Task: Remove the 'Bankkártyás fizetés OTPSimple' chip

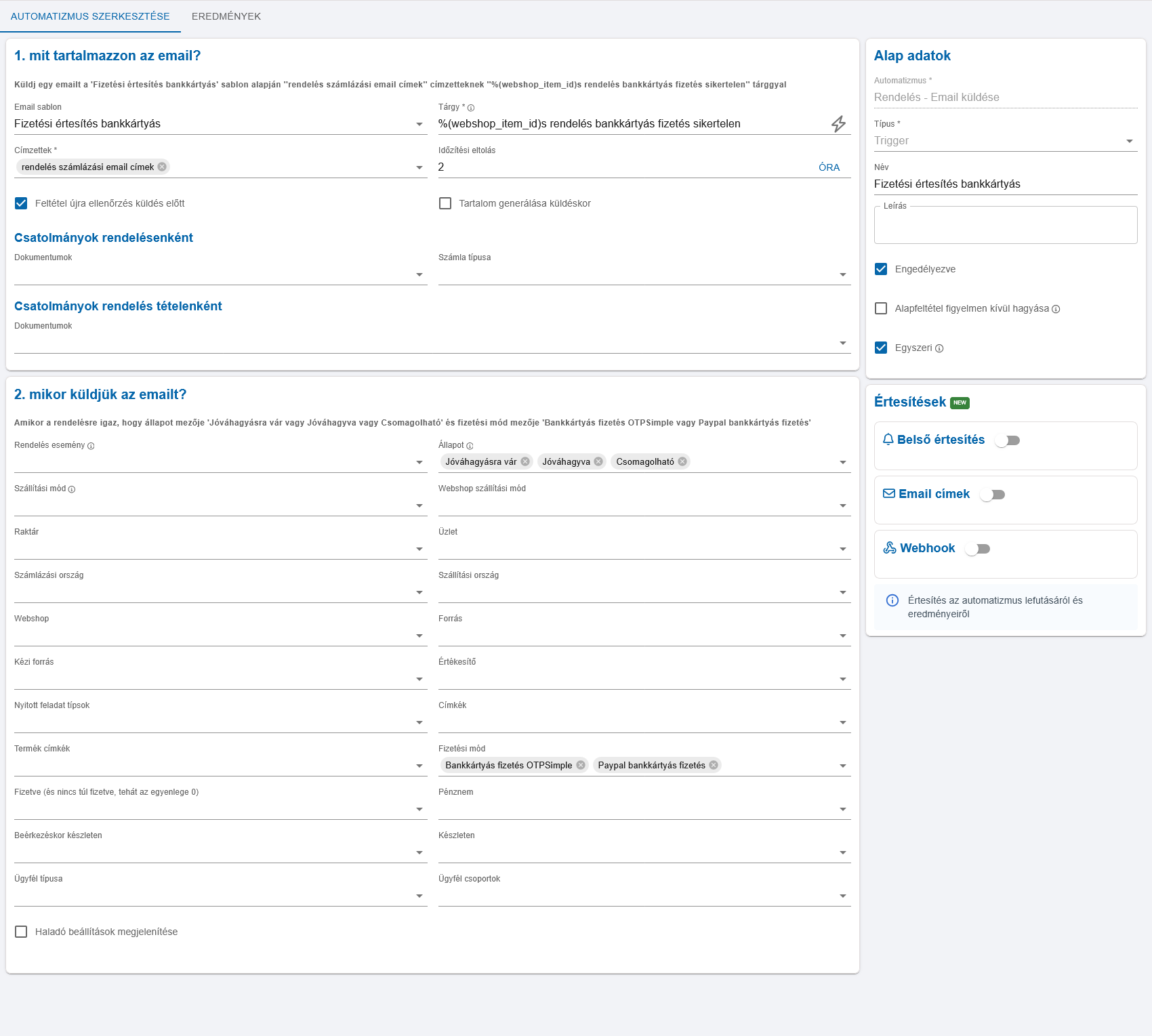Action: (x=581, y=765)
